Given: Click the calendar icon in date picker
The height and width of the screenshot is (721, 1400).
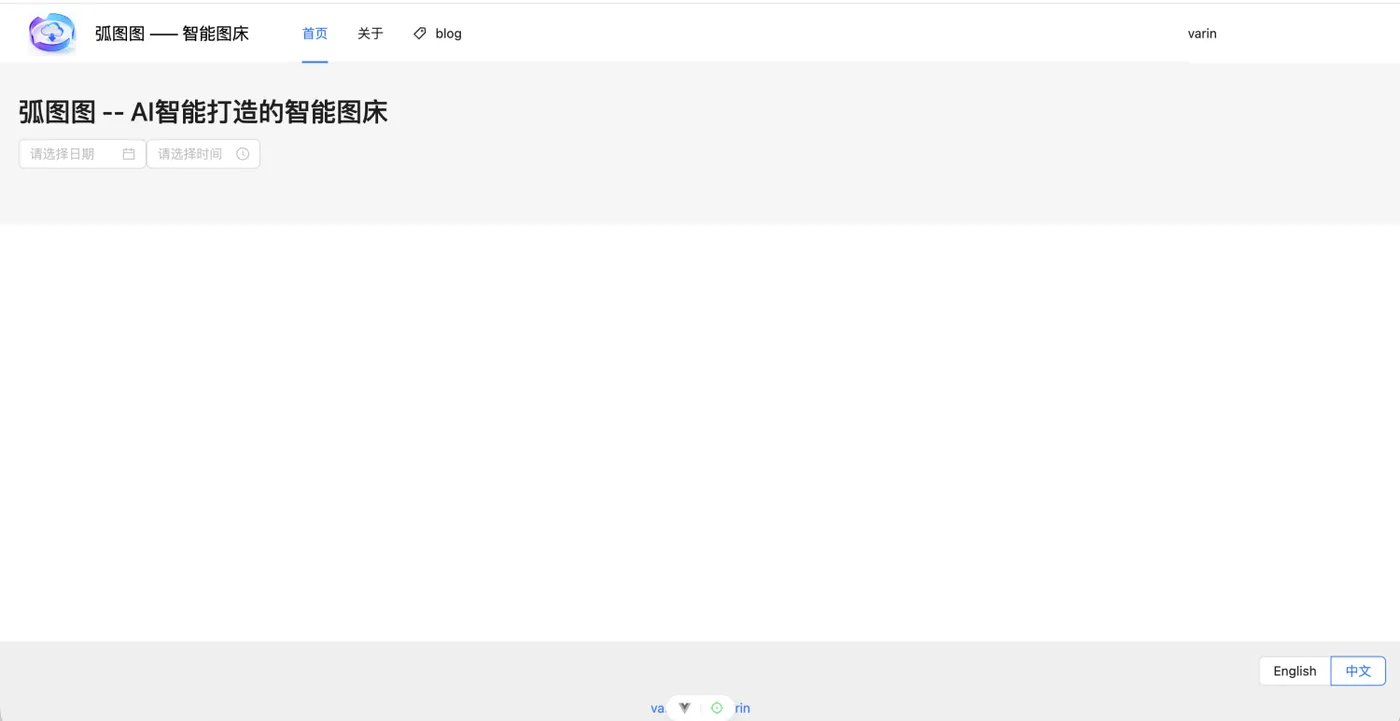Looking at the screenshot, I should (129, 154).
